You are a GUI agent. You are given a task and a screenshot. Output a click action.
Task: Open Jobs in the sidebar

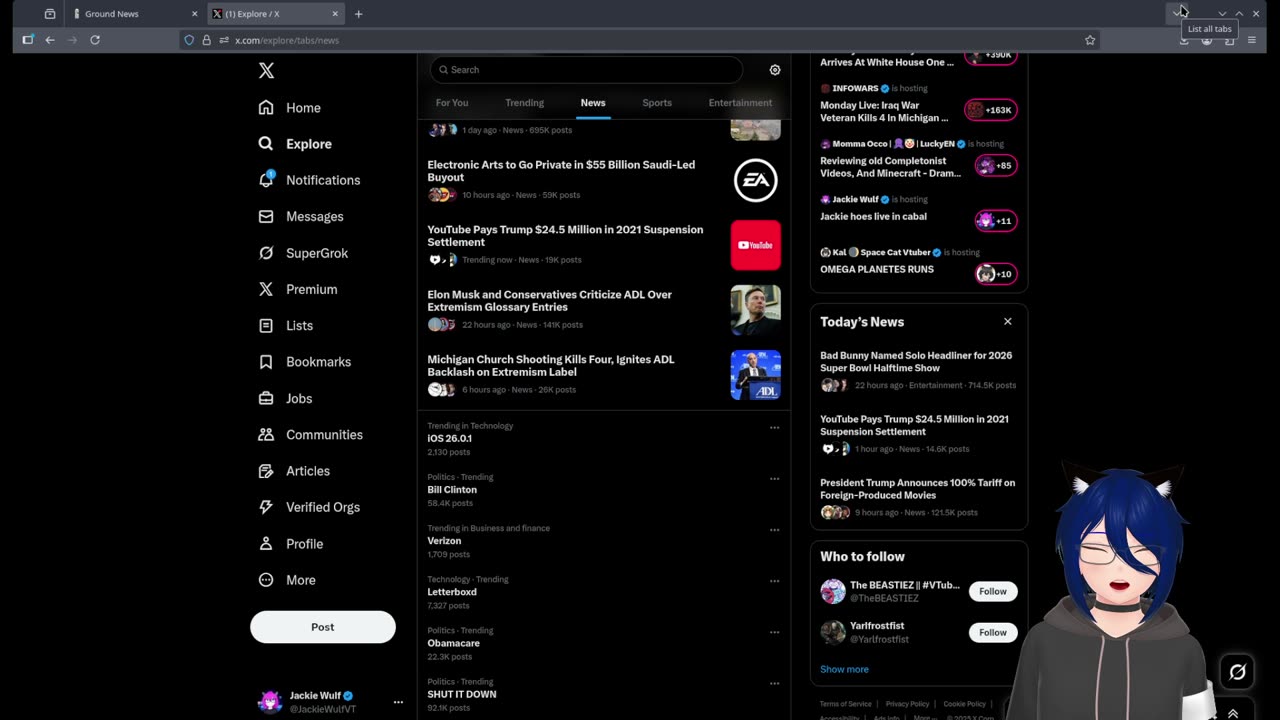click(x=285, y=398)
